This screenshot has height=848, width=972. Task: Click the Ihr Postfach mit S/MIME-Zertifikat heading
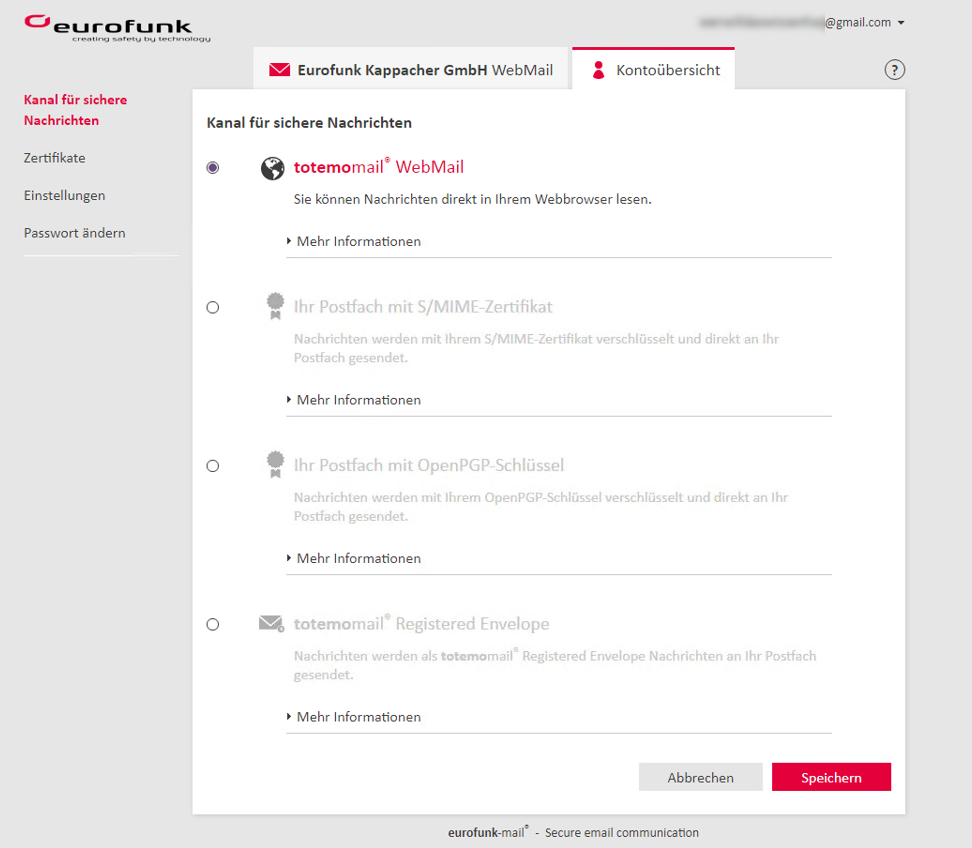tap(423, 307)
